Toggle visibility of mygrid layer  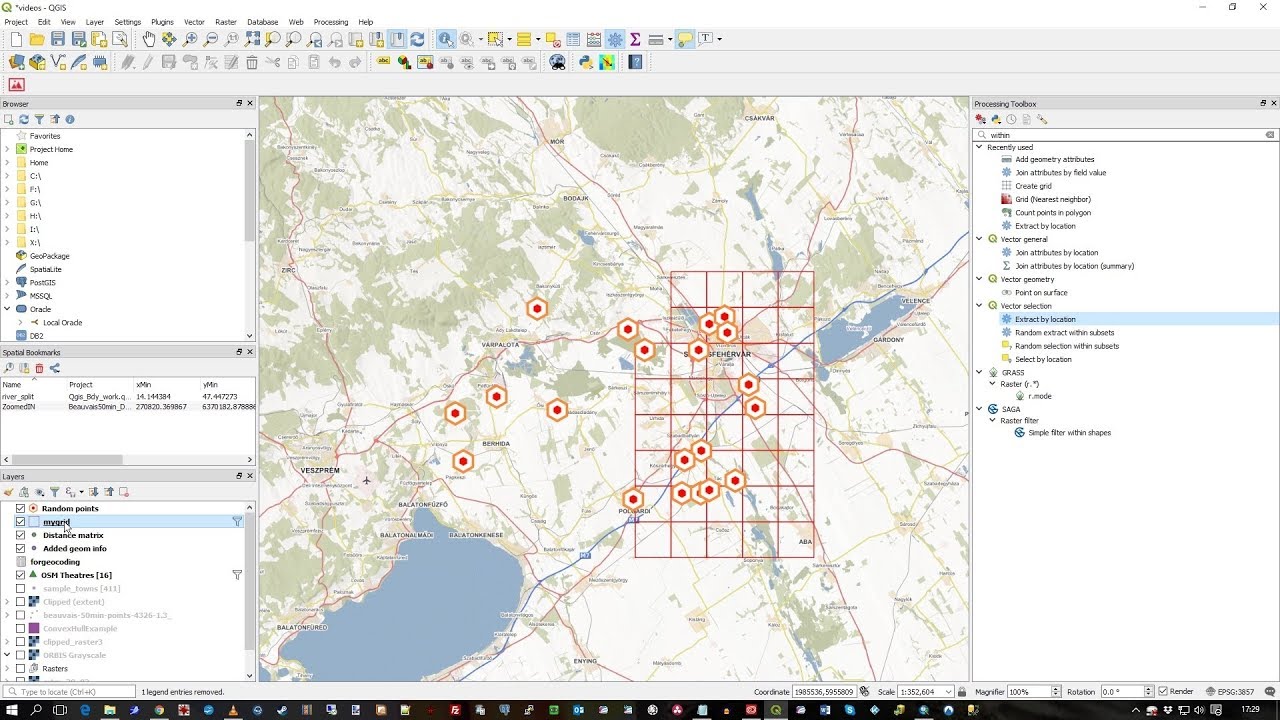pos(20,521)
